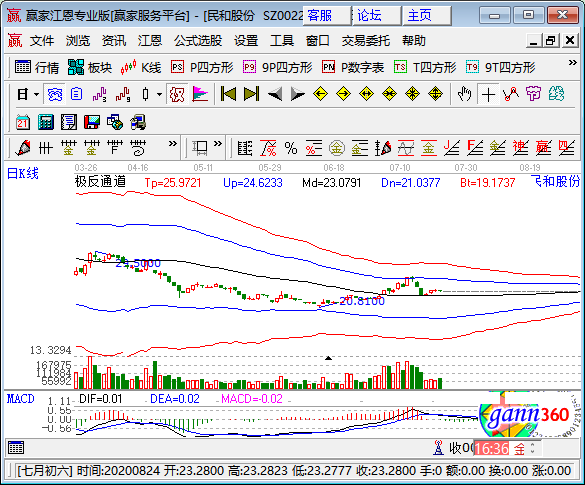Click the 主页 button
This screenshot has height=485, width=585.
point(427,16)
